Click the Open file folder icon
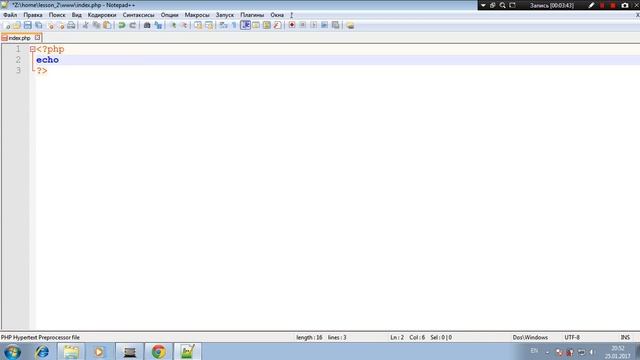This screenshot has width=640, height=360. 17,25
